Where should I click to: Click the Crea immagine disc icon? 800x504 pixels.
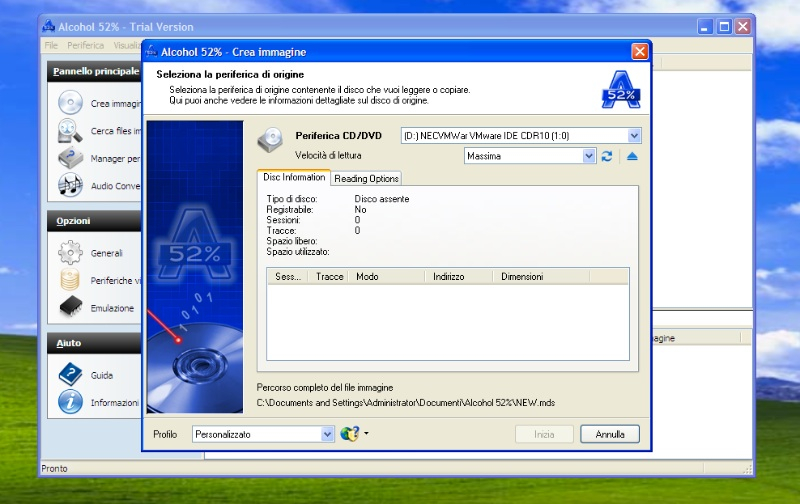70,102
